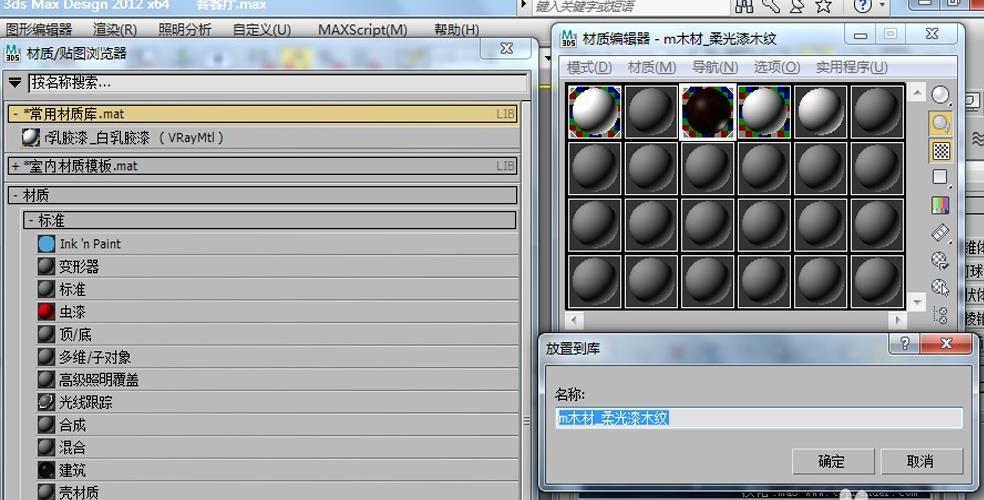Open the MAXScript(M) menu
Viewport: 984px width, 500px height.
362,29
